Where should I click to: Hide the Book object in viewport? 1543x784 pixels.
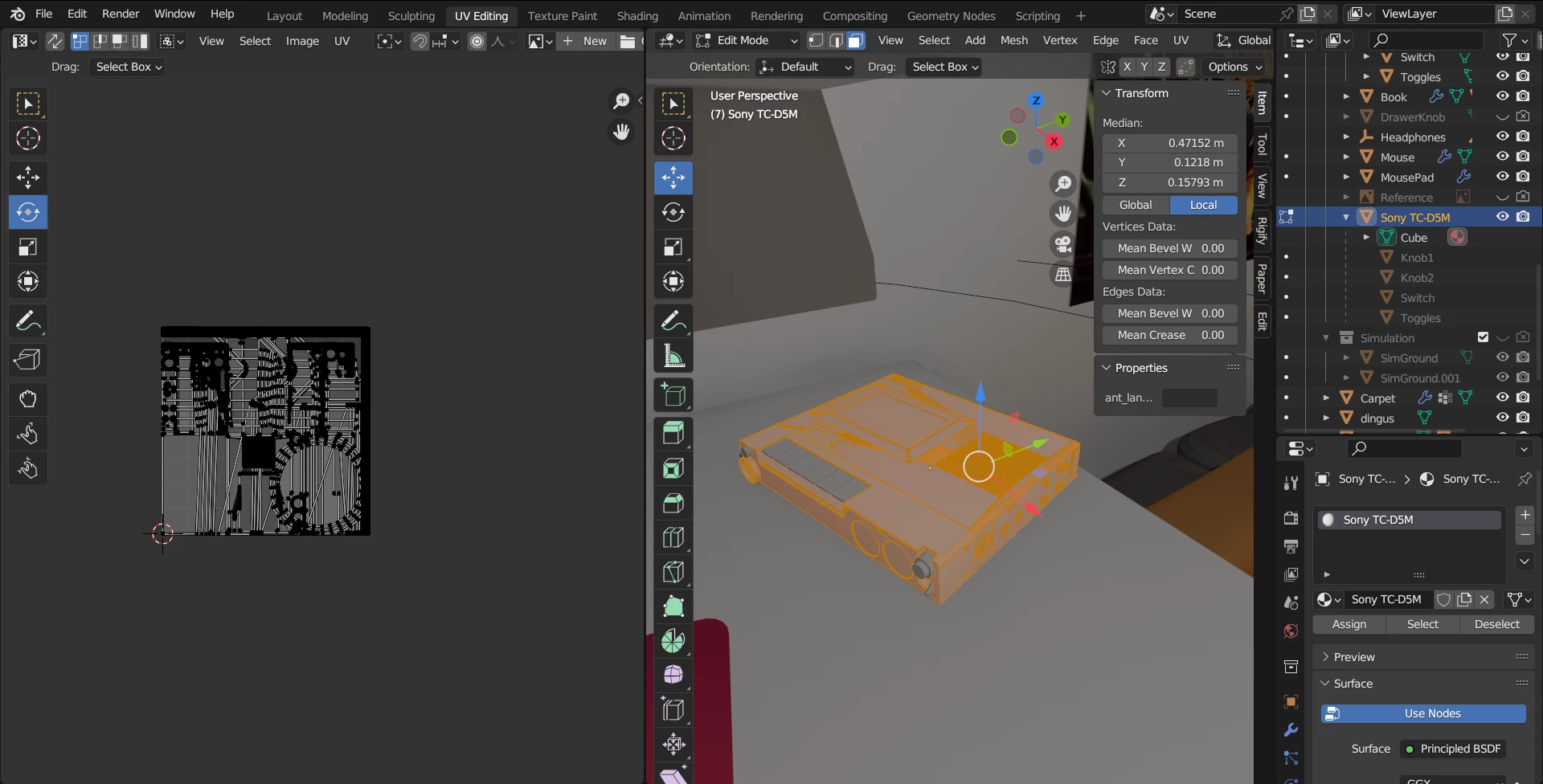pyautogui.click(x=1502, y=96)
